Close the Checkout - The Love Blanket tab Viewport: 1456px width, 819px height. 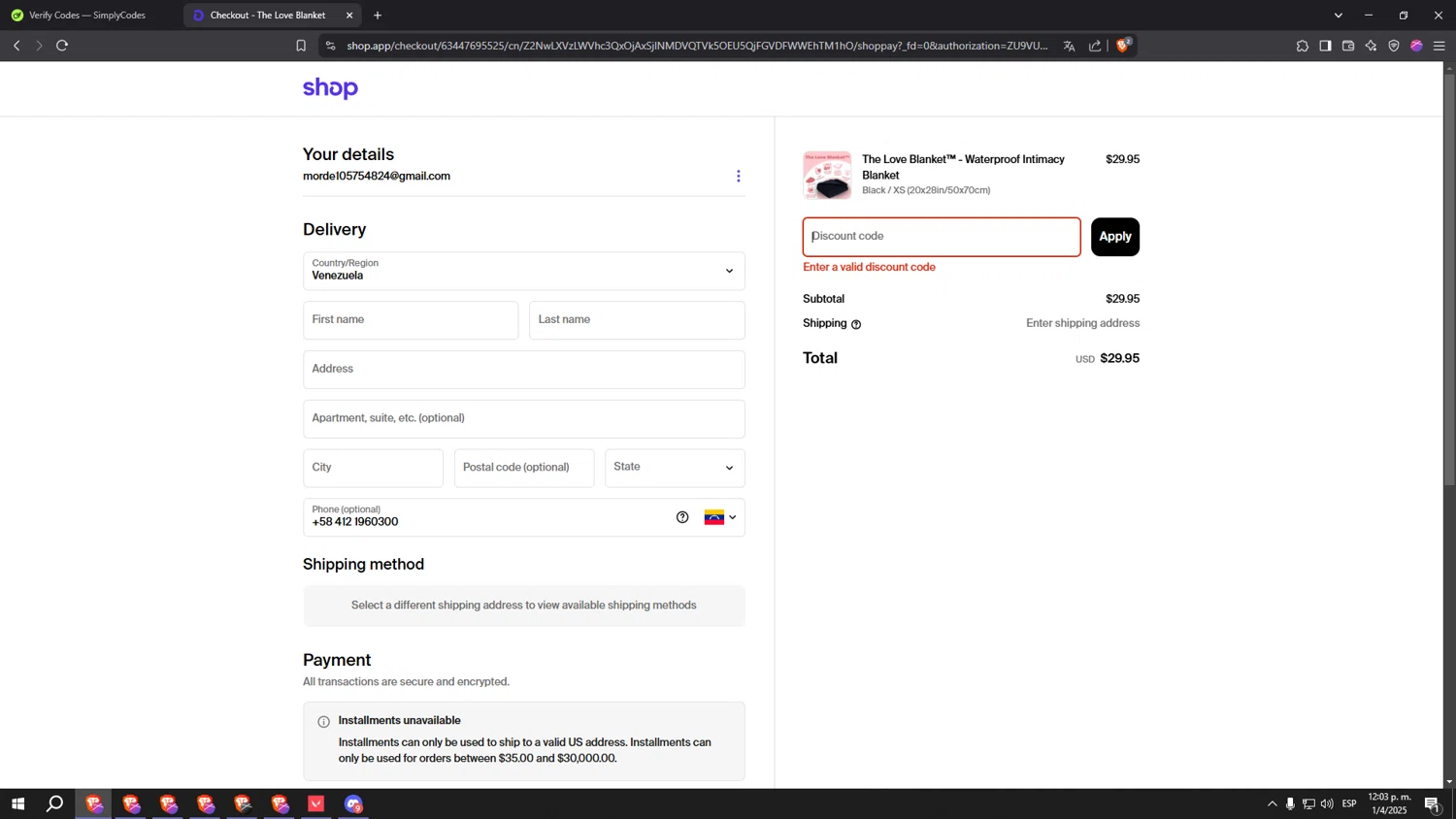coord(349,16)
